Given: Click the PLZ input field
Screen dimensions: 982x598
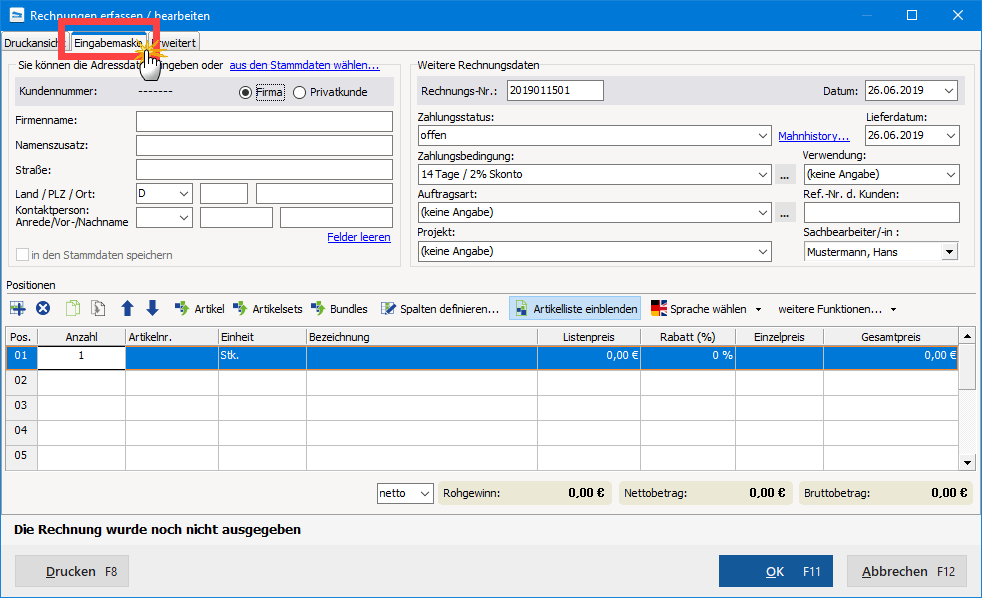Looking at the screenshot, I should click(224, 193).
